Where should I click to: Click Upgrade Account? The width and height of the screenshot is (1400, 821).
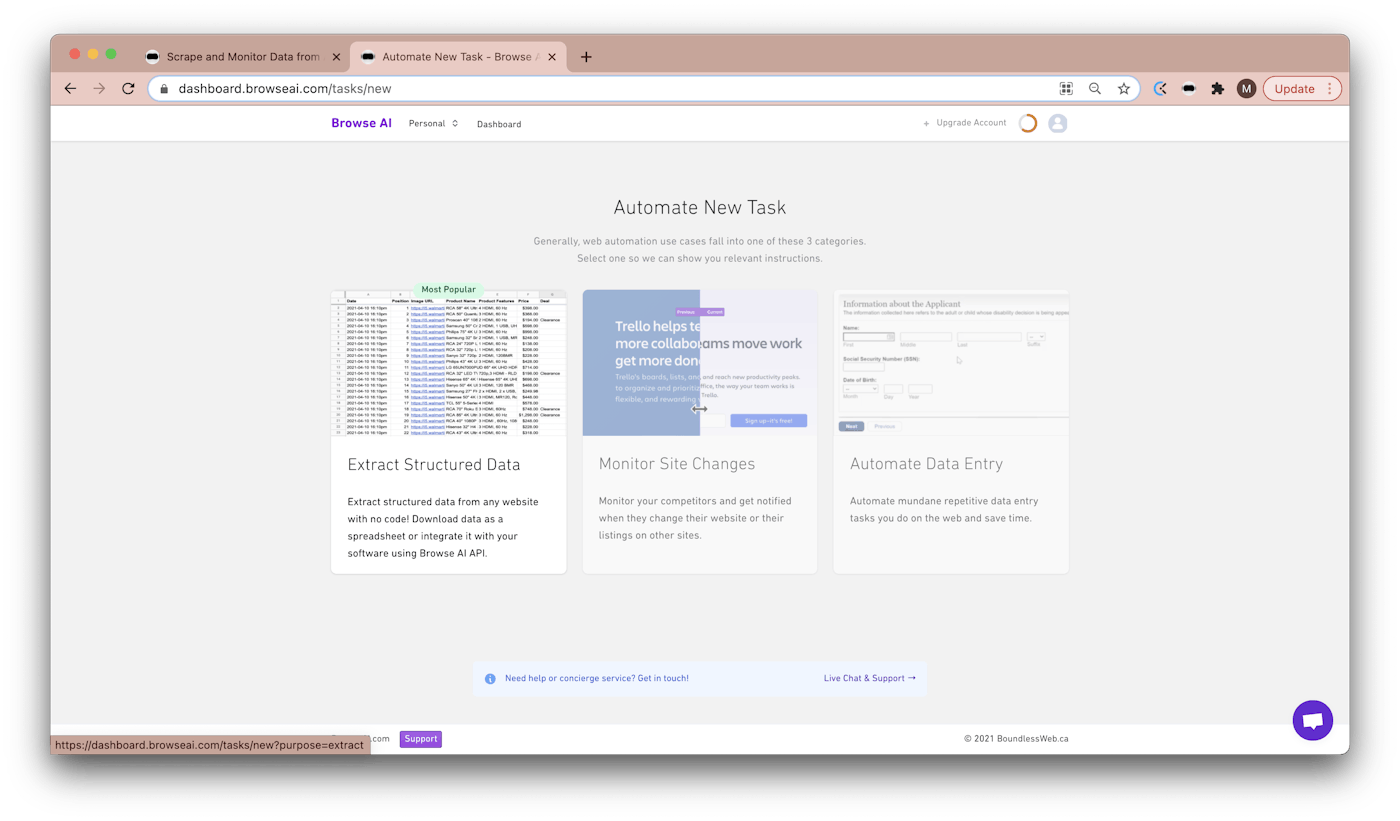964,123
